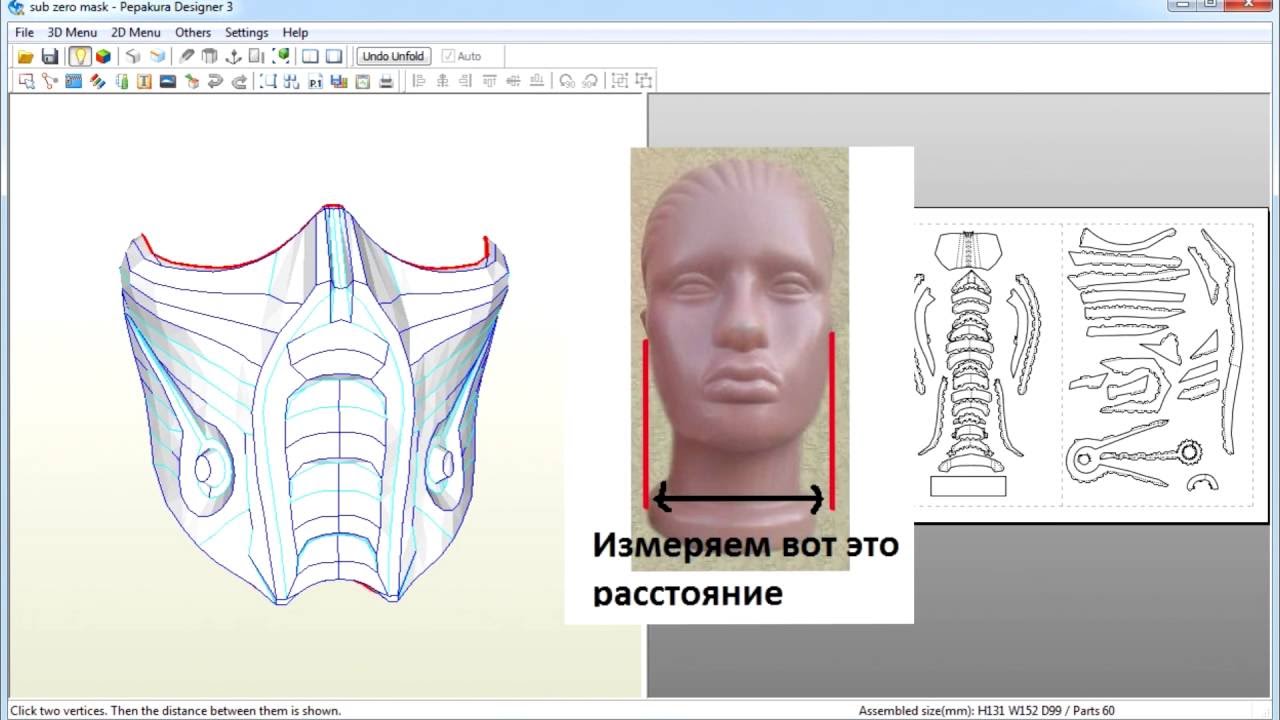Click the colored texture cube icon

point(103,56)
